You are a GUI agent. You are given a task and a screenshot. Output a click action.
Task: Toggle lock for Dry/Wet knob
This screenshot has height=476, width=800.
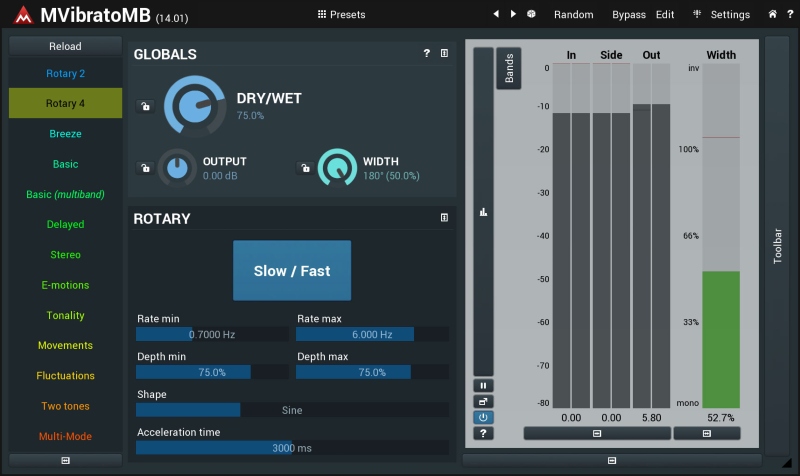pyautogui.click(x=145, y=106)
